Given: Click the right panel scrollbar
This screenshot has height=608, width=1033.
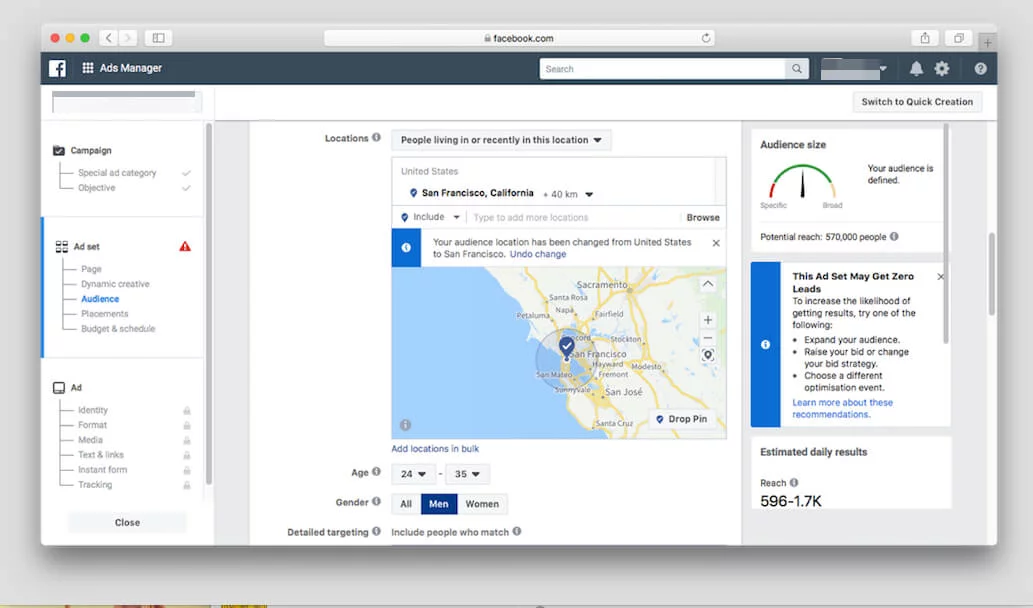Looking at the screenshot, I should pyautogui.click(x=946, y=234).
